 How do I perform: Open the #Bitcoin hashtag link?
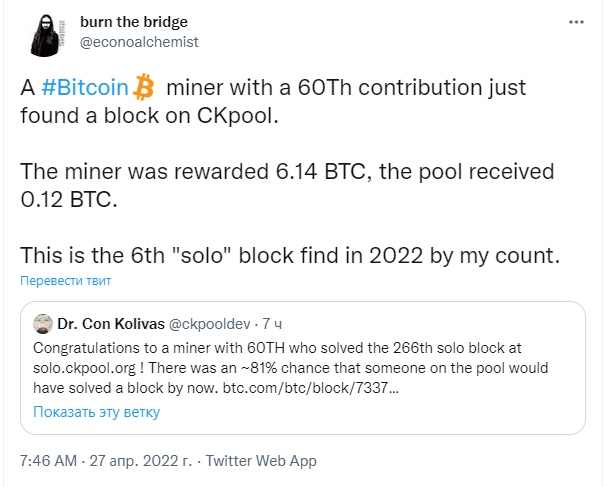pyautogui.click(x=85, y=88)
